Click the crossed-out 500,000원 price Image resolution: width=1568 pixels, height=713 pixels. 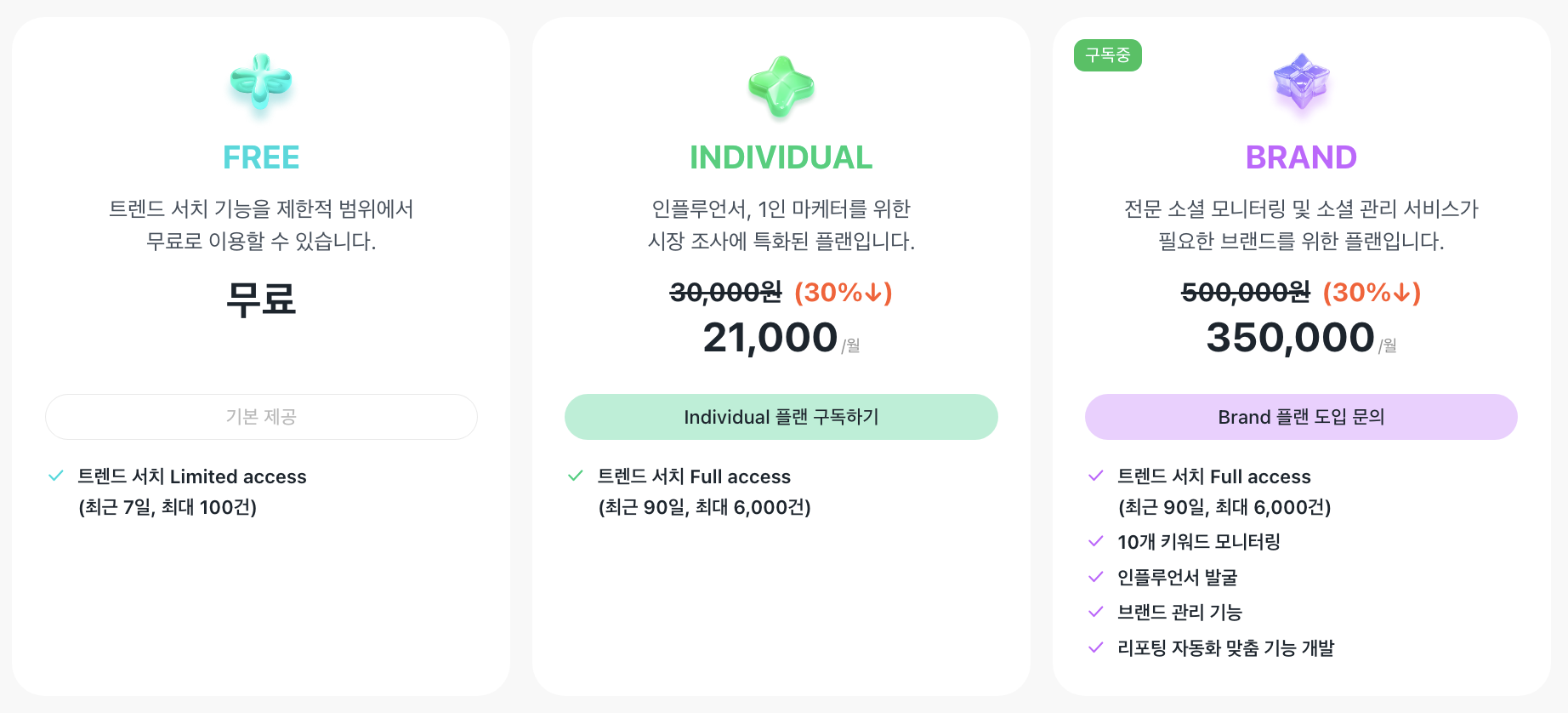(x=1246, y=293)
